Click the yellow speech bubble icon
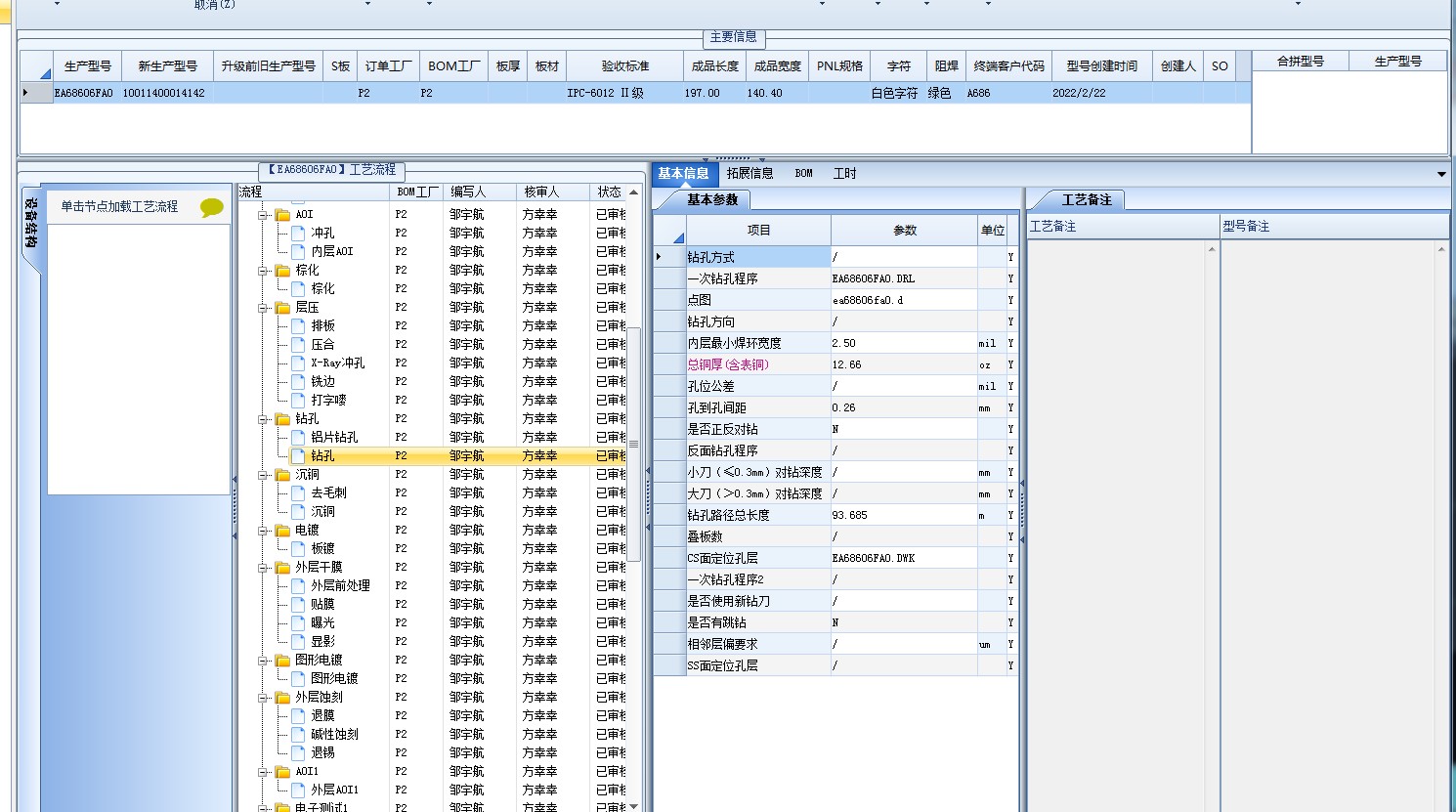This screenshot has width=1456, height=812. (211, 207)
